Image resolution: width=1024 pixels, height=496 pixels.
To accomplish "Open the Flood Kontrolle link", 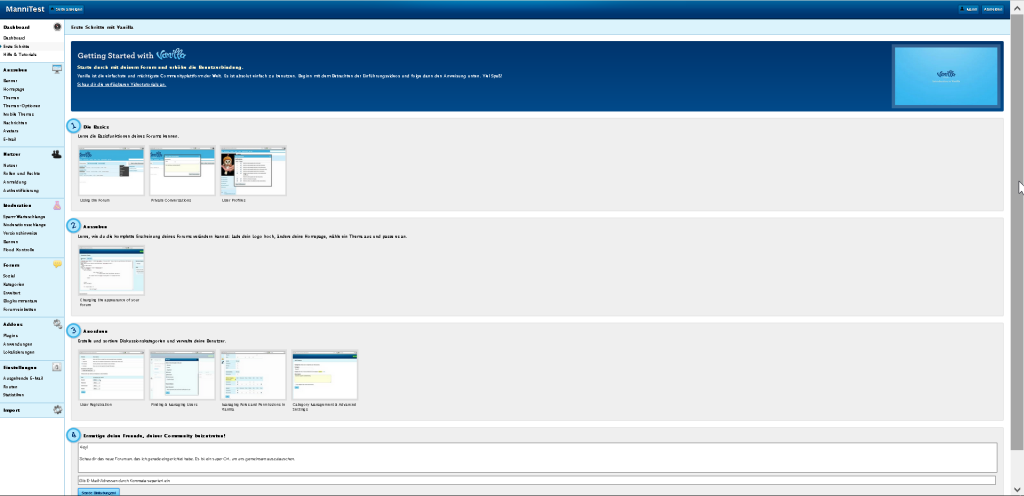I will click(x=18, y=250).
